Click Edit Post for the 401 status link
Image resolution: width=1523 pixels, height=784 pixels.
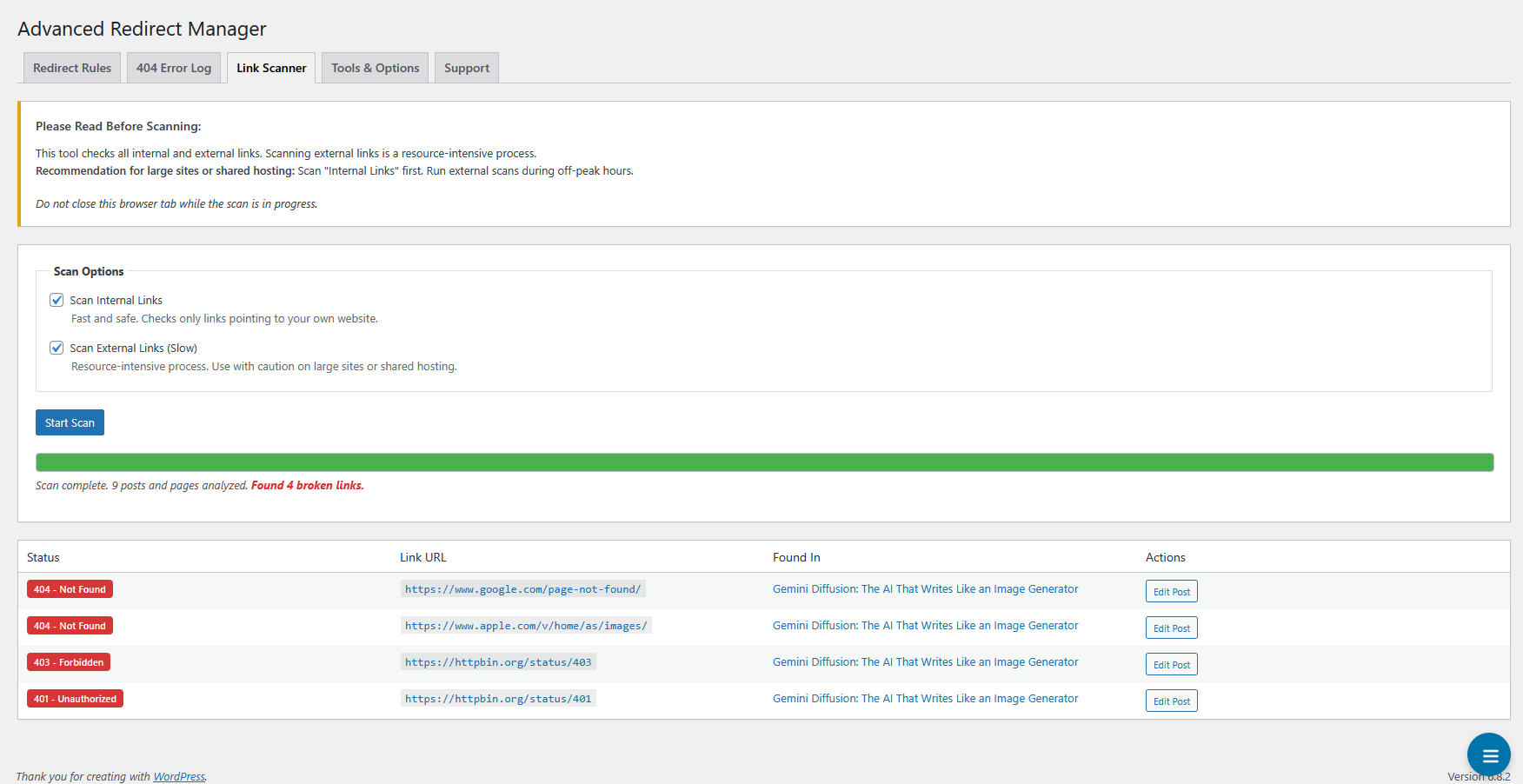[x=1171, y=701]
